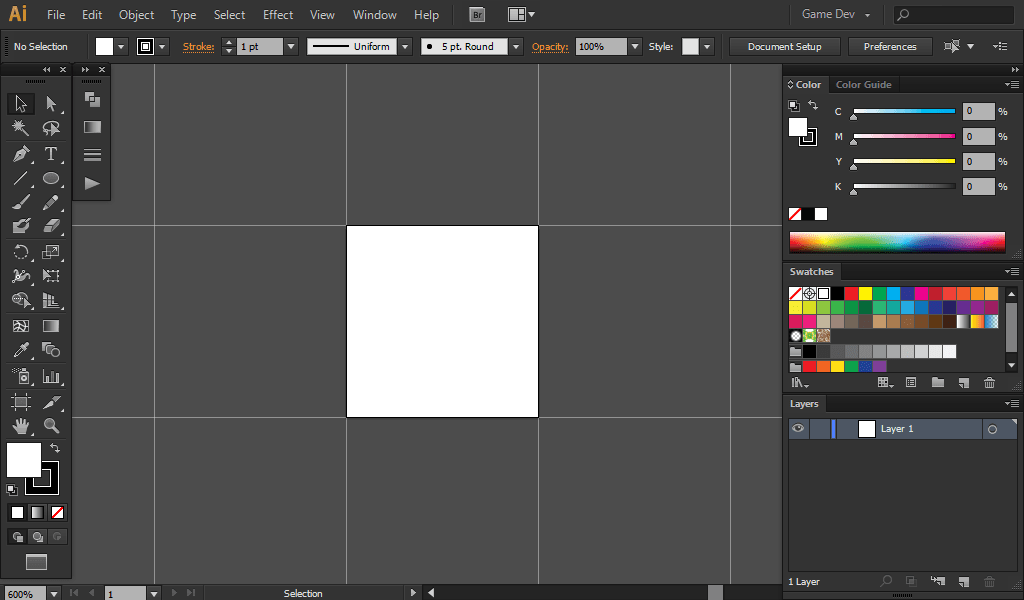Choose the Direct Selection tool
The width and height of the screenshot is (1024, 600).
click(51, 103)
